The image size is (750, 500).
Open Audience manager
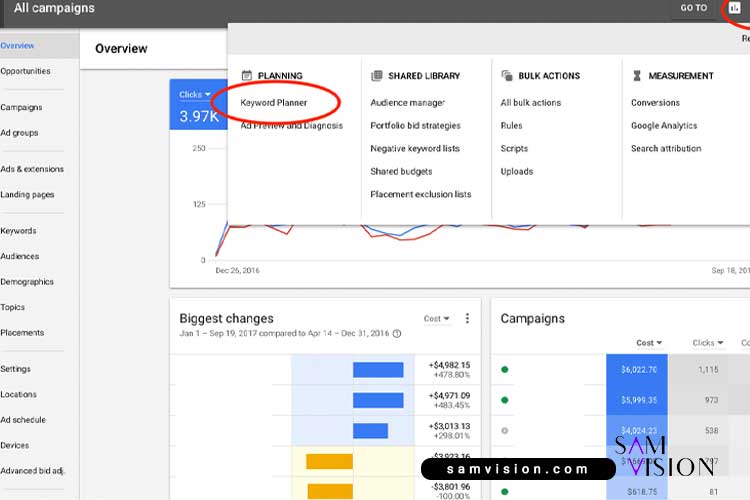408,102
